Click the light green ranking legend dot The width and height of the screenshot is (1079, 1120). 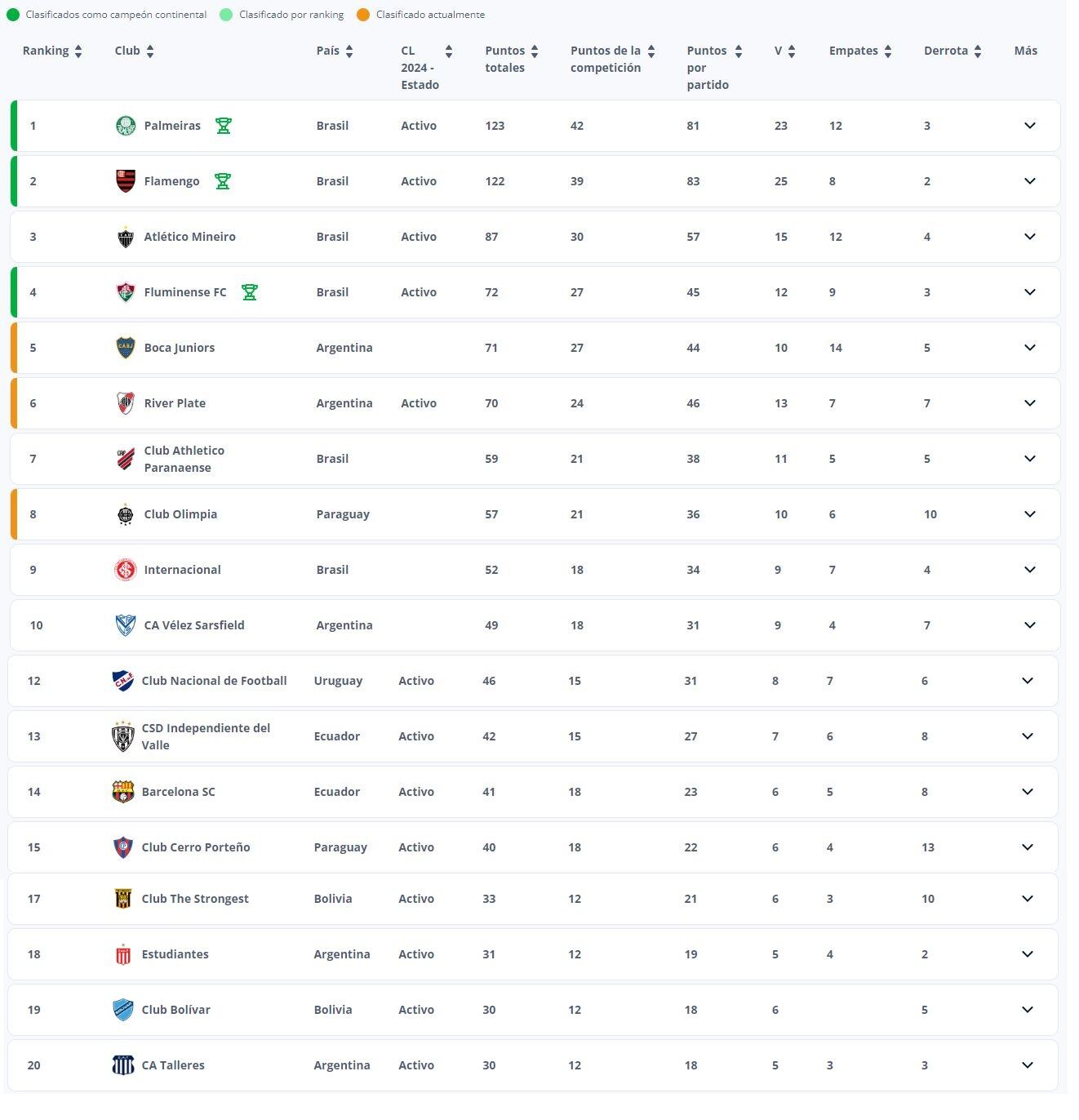click(x=226, y=15)
